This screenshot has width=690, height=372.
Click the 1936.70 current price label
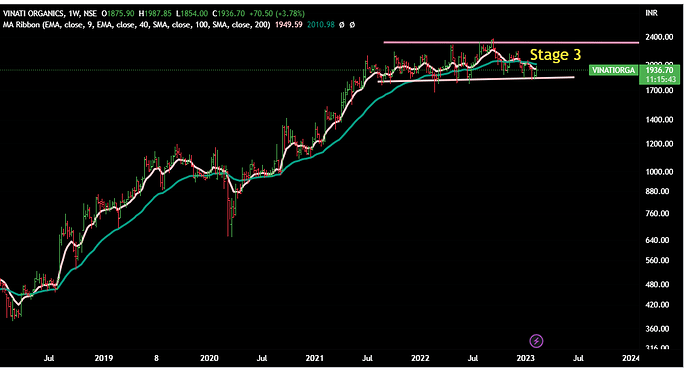pos(659,70)
